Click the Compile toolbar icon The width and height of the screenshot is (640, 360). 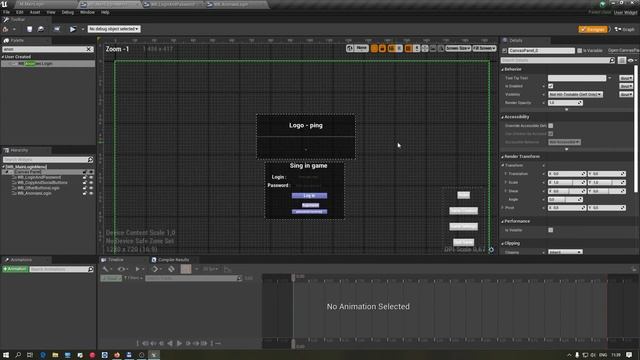(x=5, y=29)
